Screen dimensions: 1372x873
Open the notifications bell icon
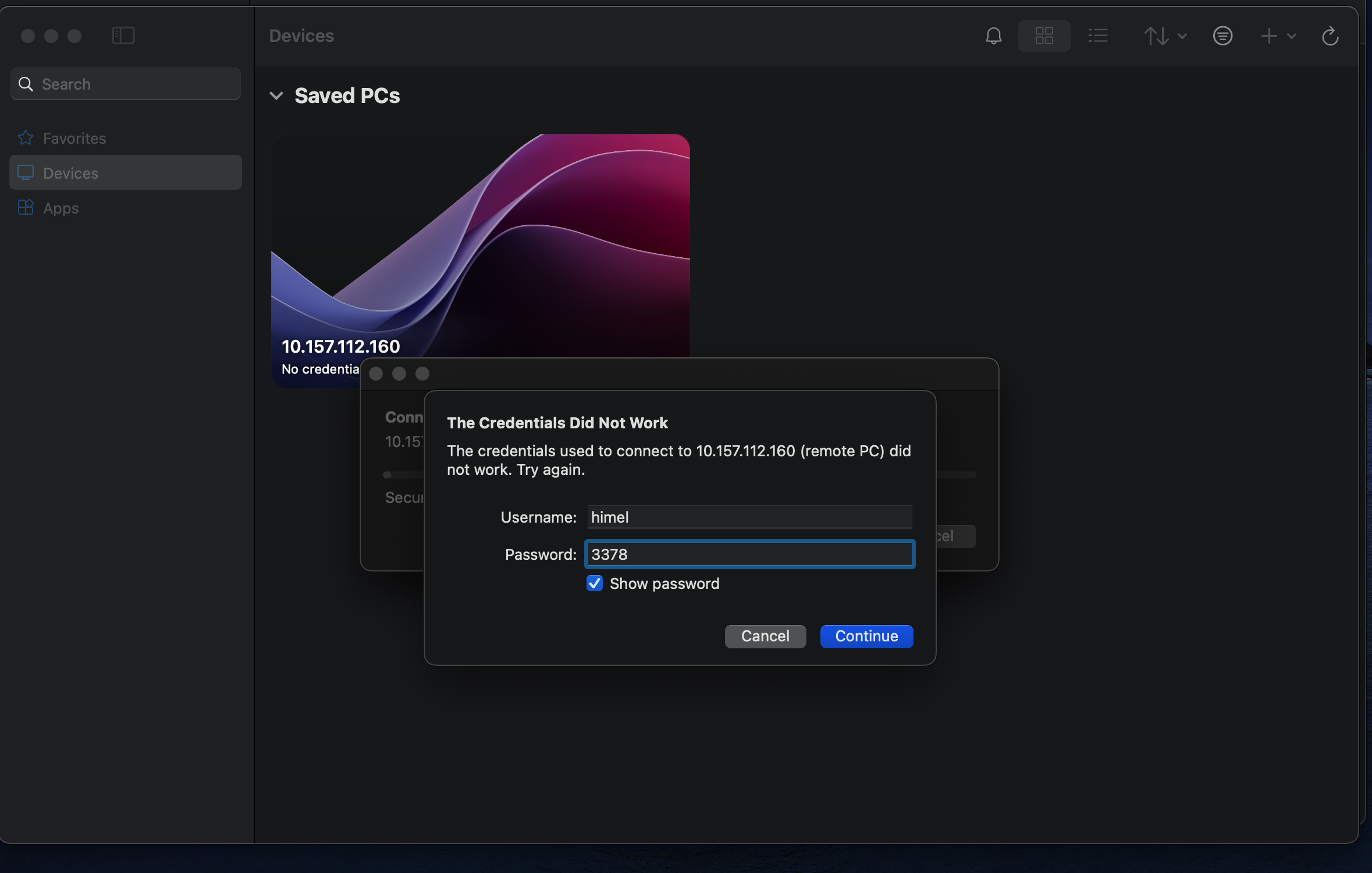pos(993,36)
